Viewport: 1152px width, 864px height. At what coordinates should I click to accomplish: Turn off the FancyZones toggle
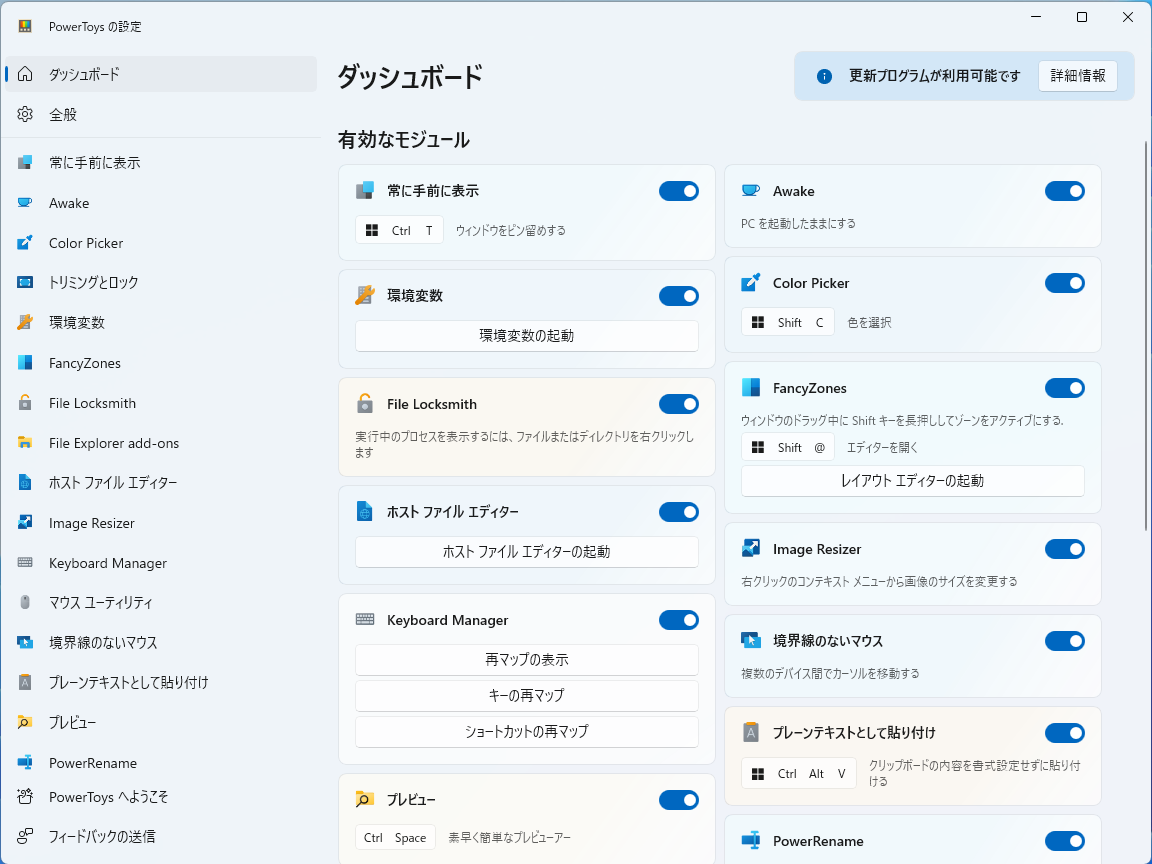[1065, 388]
